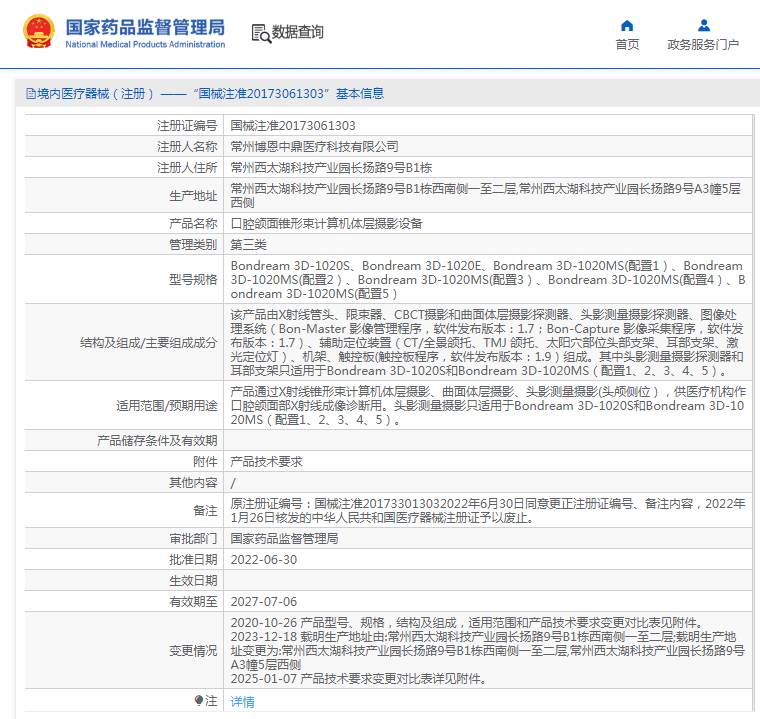
Task: Click the remark text starting 原注册证编号
Action: (x=488, y=511)
